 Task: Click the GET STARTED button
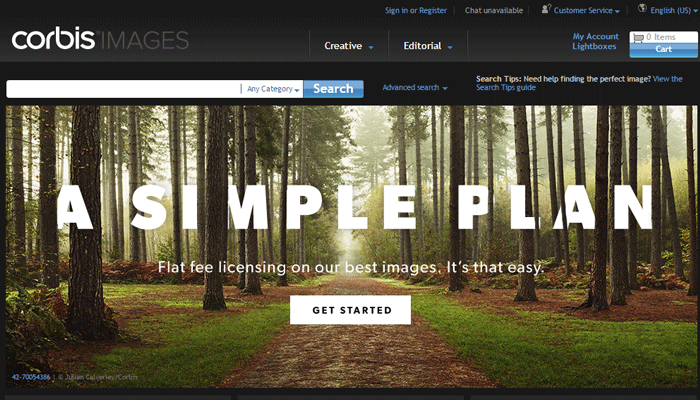pyautogui.click(x=350, y=310)
